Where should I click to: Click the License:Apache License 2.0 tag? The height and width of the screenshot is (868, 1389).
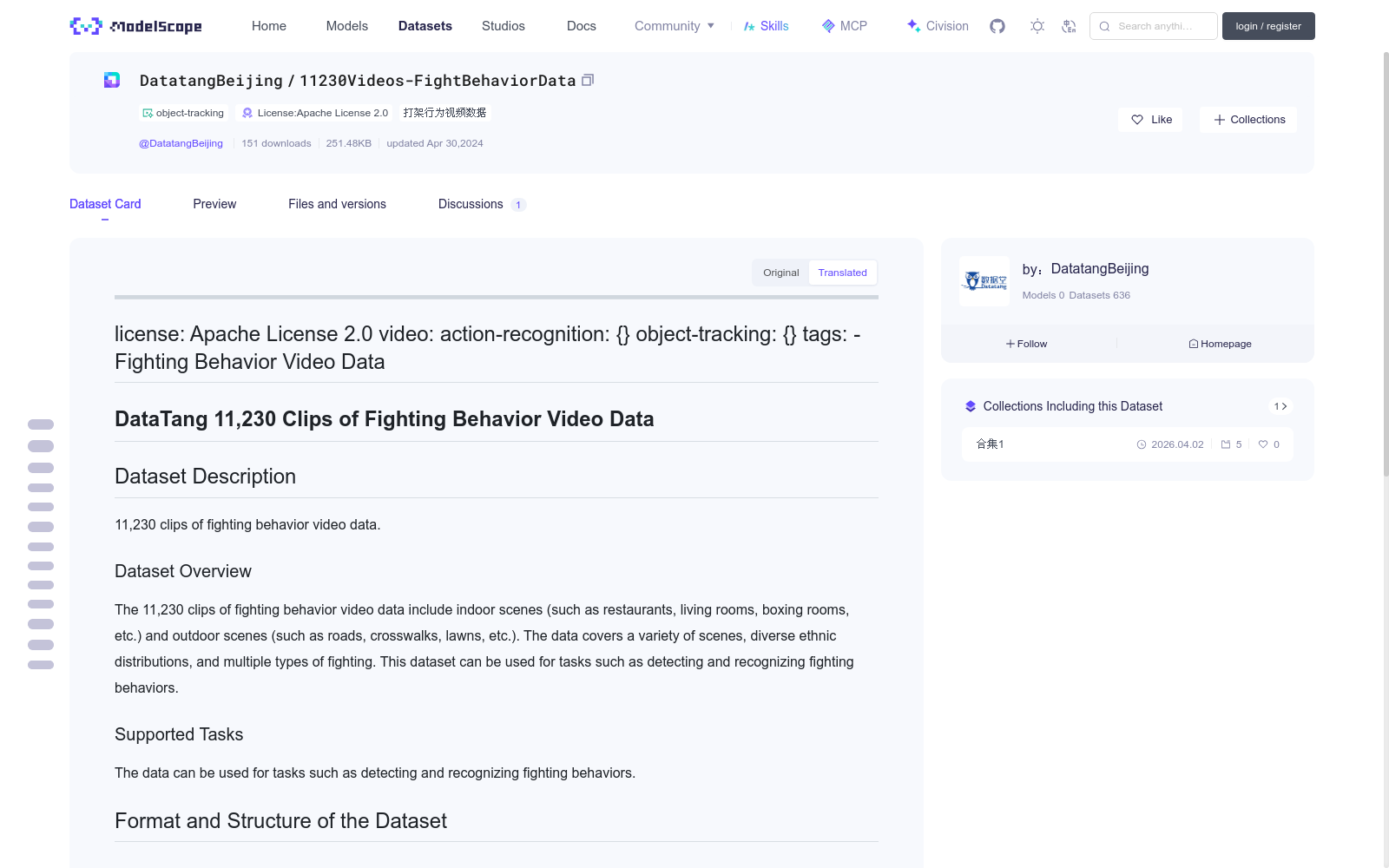[x=314, y=113]
